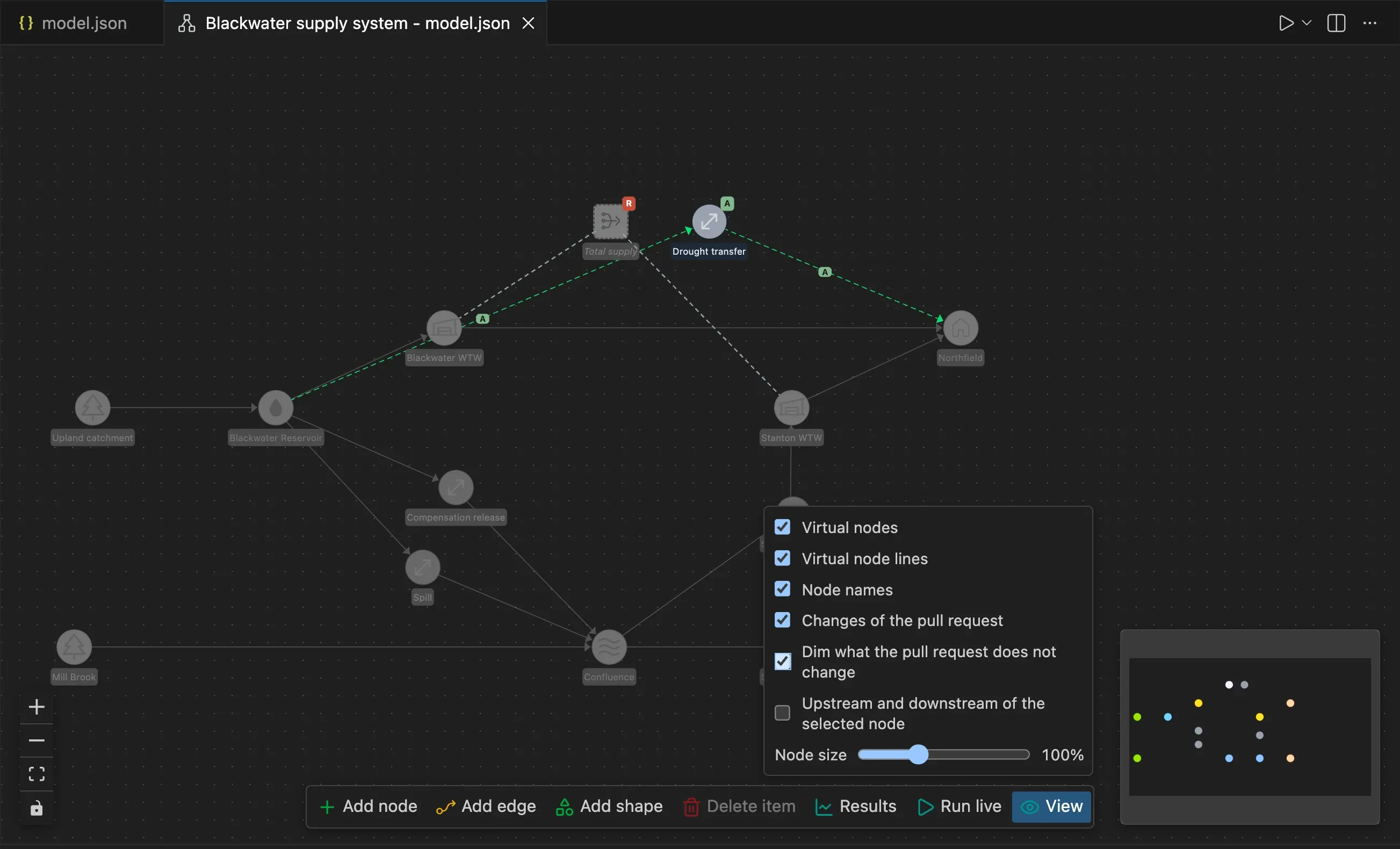Open the run options dropdown arrow
Viewport: 1400px width, 849px height.
pos(1307,23)
